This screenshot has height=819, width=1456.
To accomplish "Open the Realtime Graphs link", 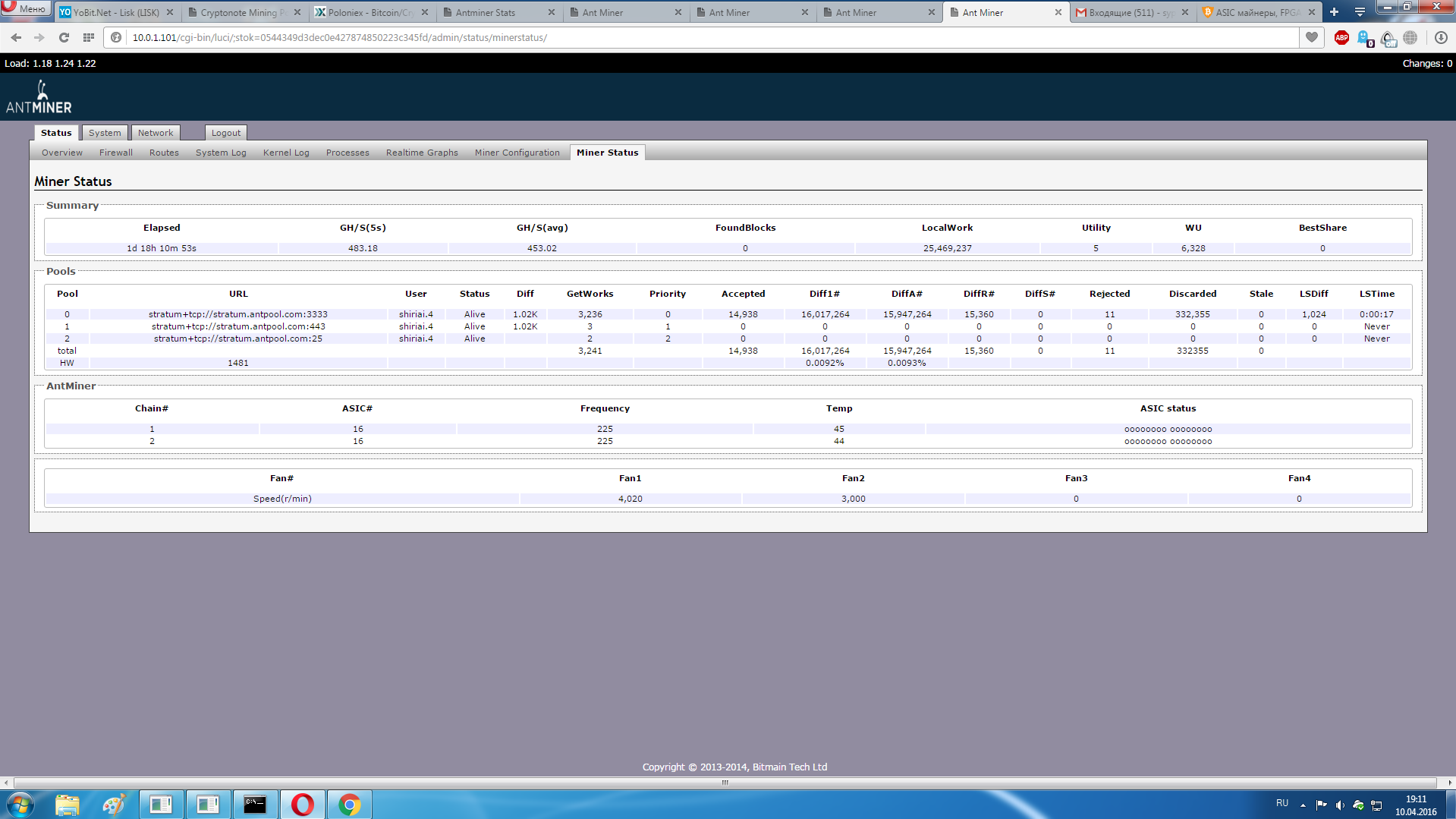I will (422, 153).
